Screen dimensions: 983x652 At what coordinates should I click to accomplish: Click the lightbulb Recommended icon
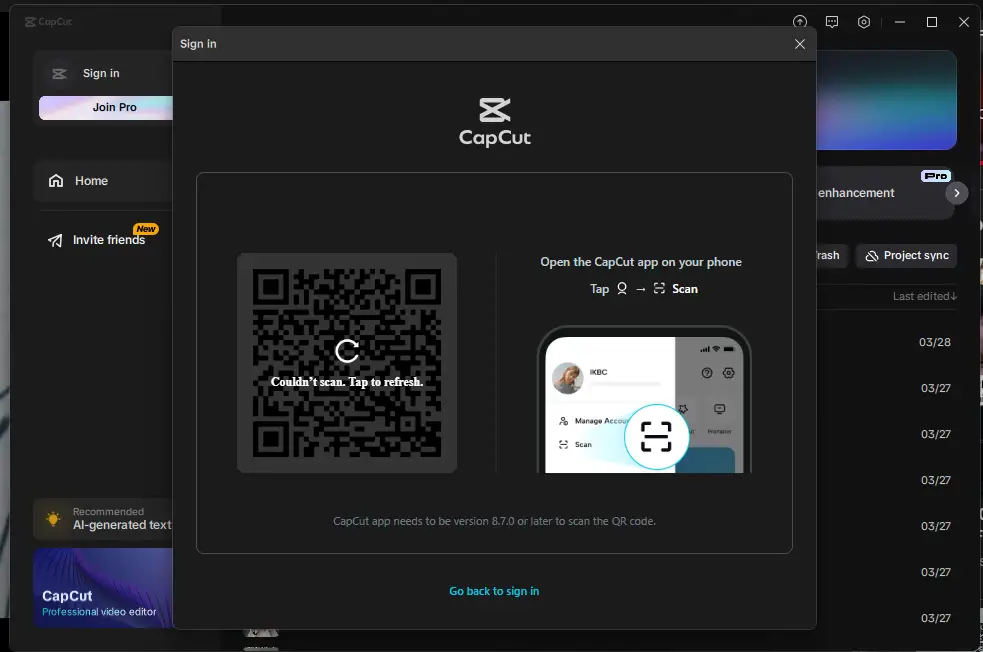tap(53, 518)
